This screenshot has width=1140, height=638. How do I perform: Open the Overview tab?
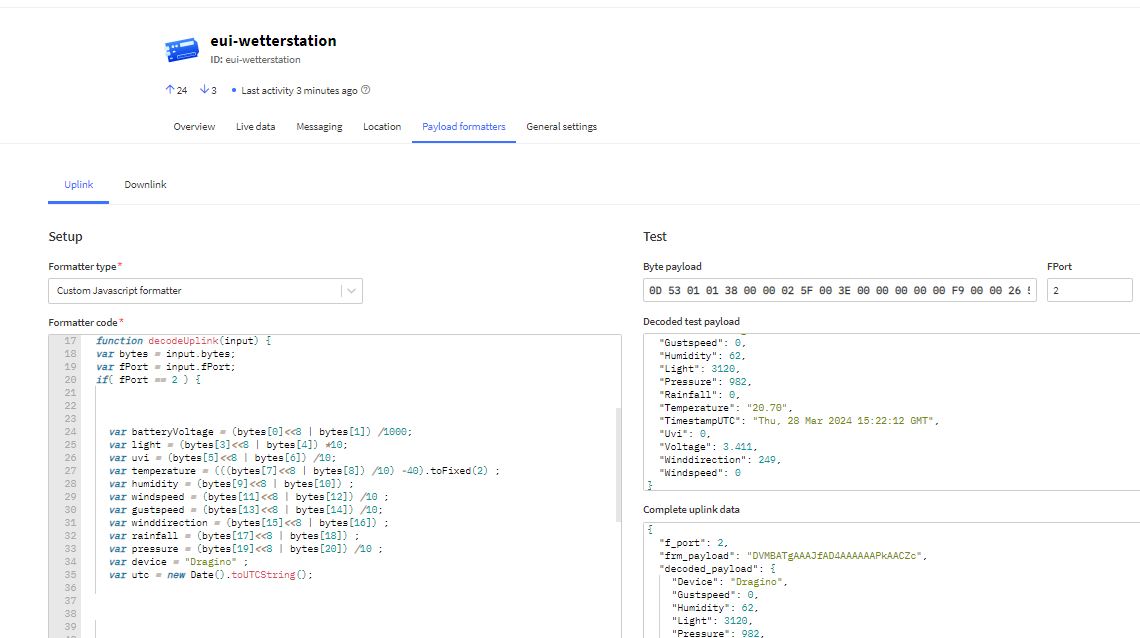194,126
